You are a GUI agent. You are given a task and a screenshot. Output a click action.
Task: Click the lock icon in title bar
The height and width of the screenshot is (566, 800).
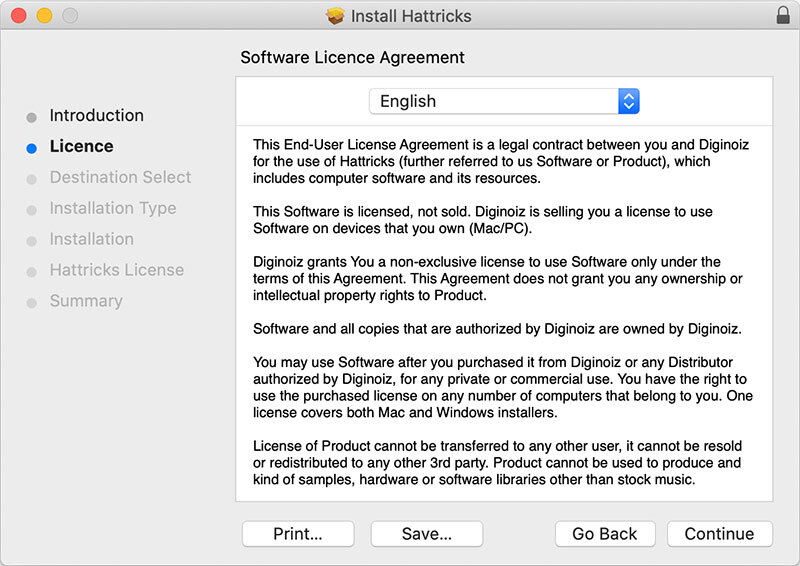tap(782, 16)
